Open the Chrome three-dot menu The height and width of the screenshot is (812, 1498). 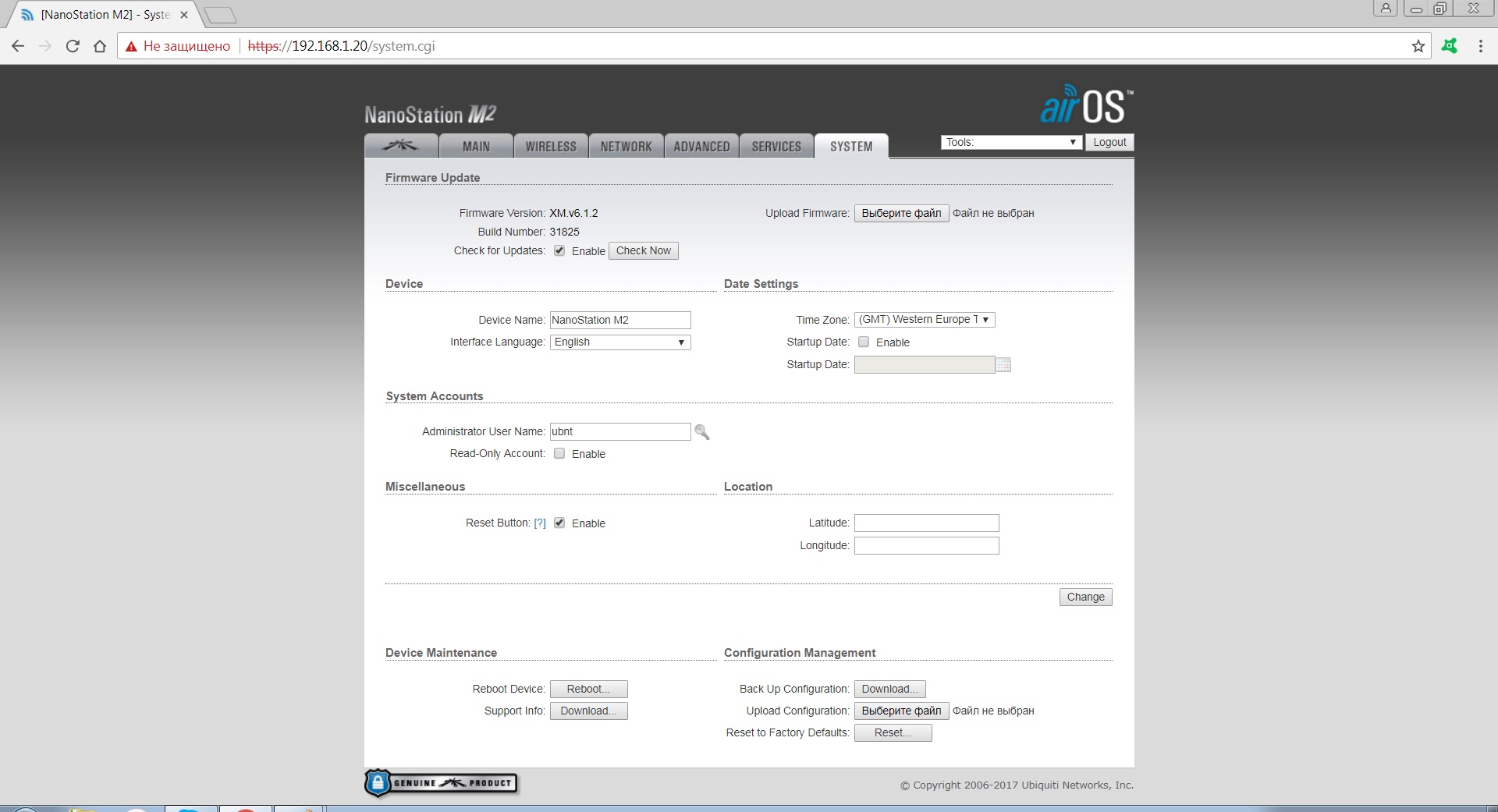click(x=1480, y=46)
